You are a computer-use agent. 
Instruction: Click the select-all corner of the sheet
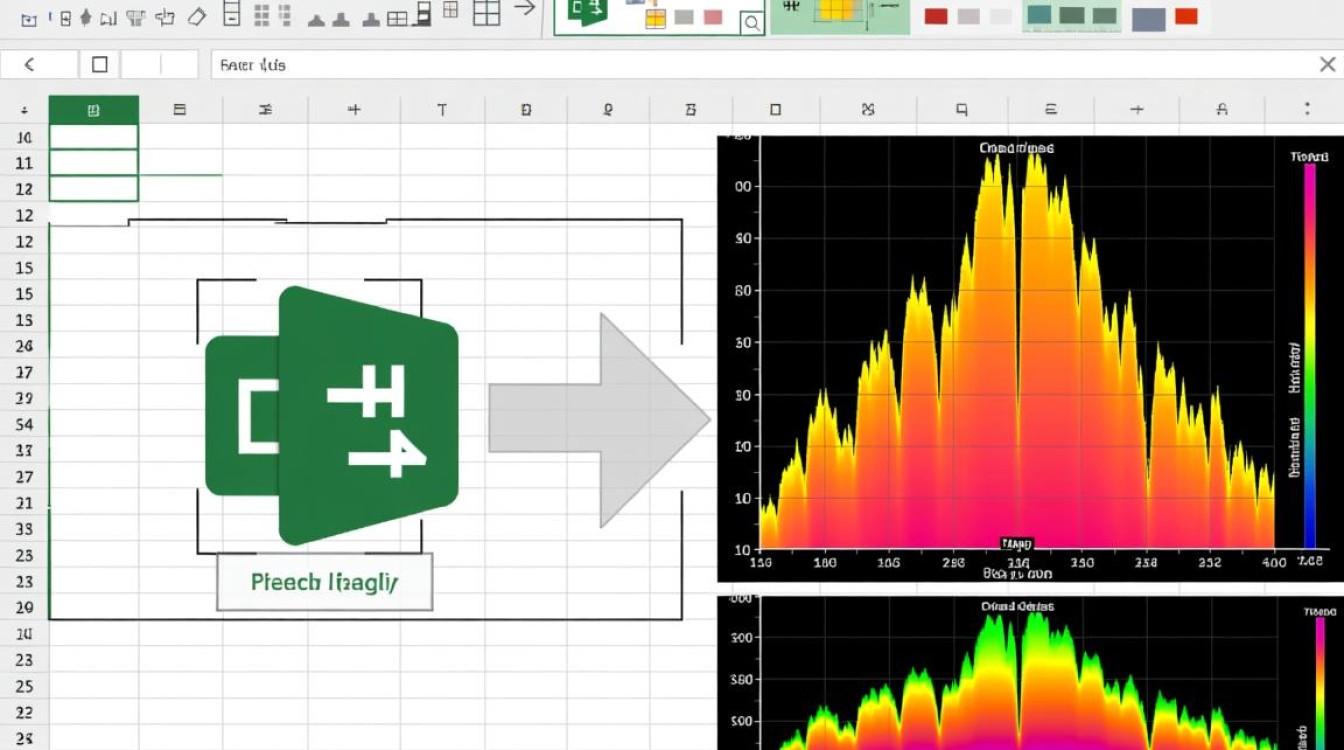24,110
